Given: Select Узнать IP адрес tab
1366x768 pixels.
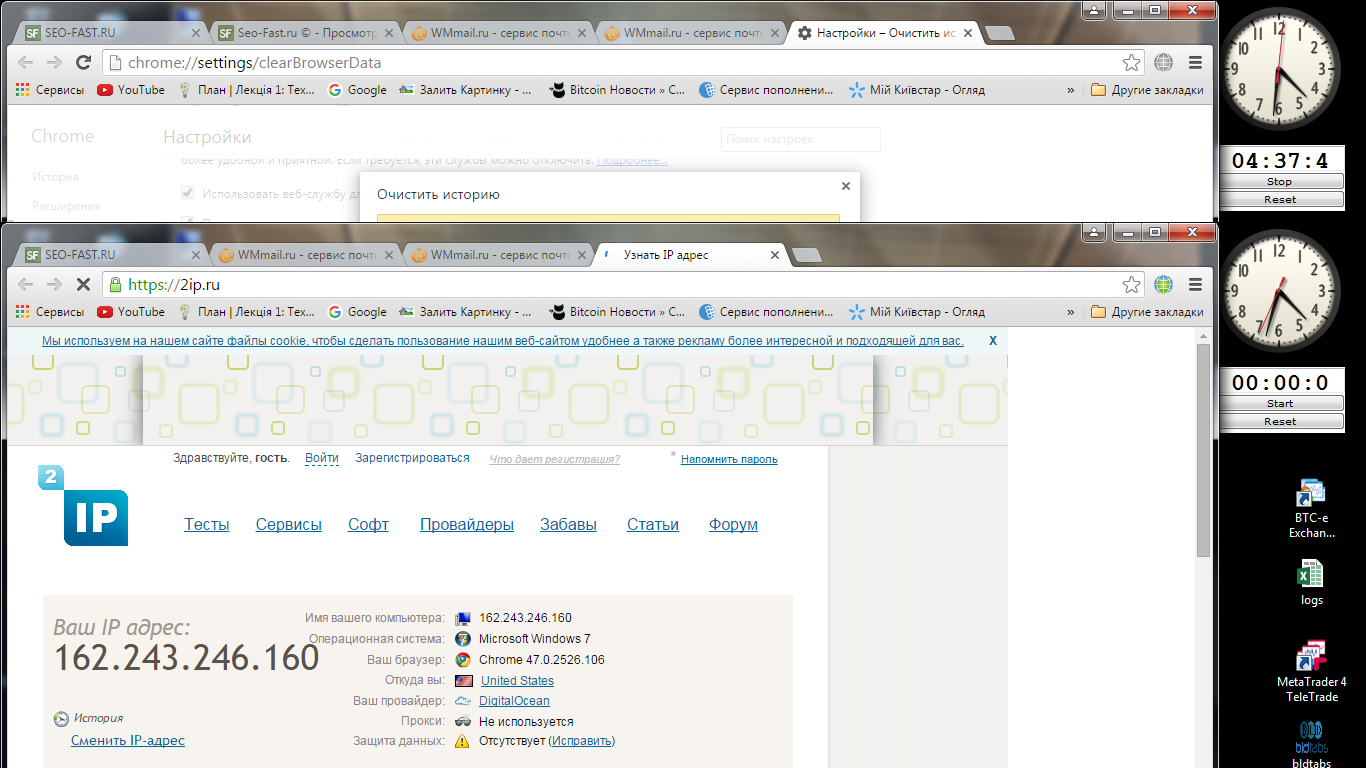Looking at the screenshot, I should click(692, 255).
